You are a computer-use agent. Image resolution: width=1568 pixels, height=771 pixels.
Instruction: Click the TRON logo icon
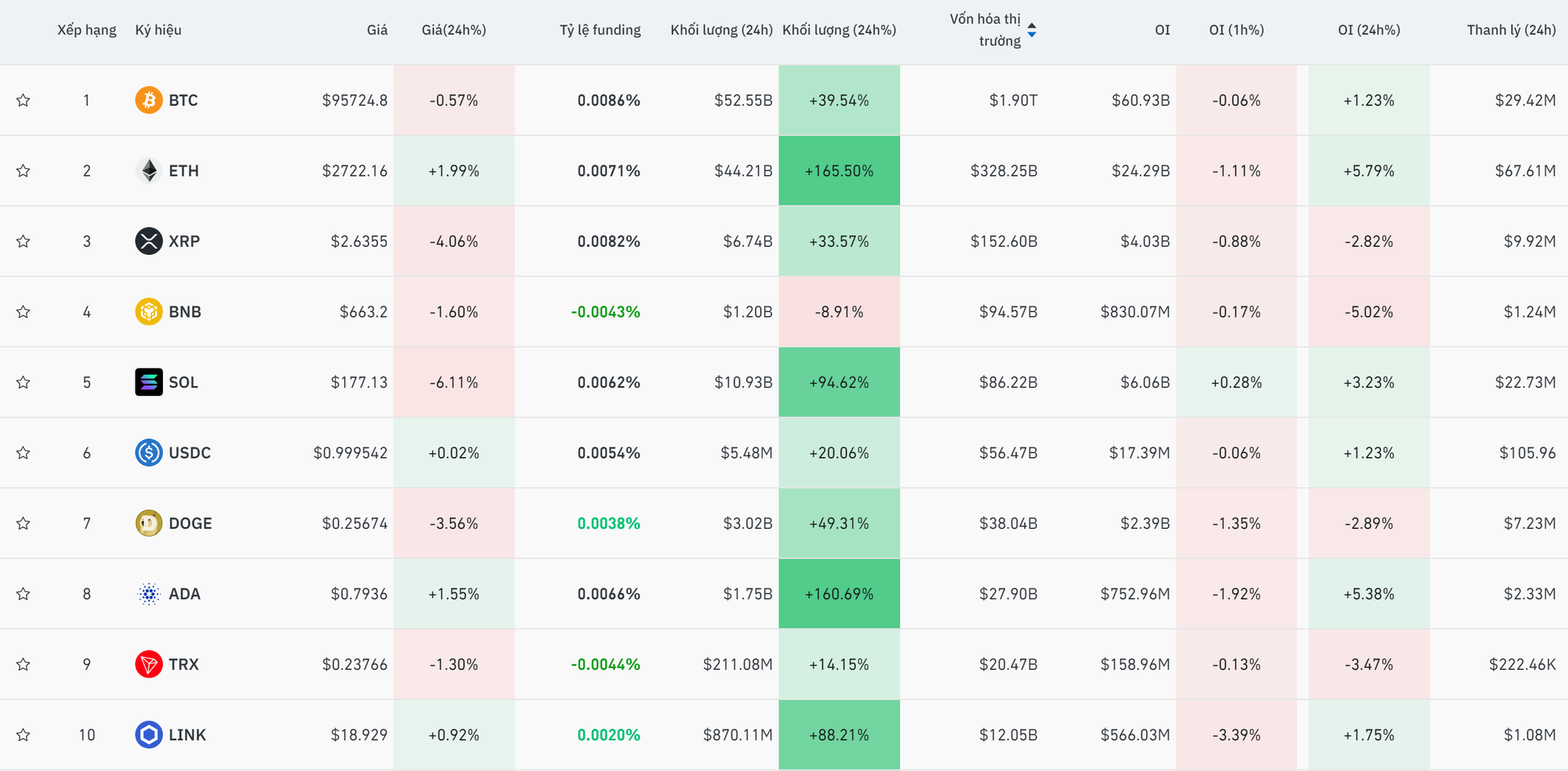(148, 664)
